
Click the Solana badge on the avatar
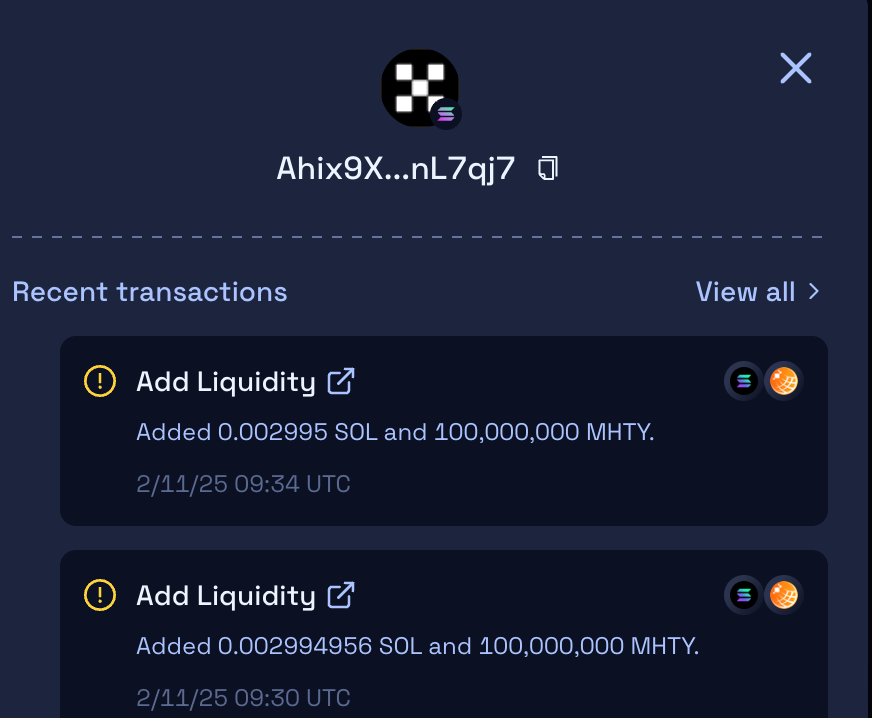click(446, 114)
